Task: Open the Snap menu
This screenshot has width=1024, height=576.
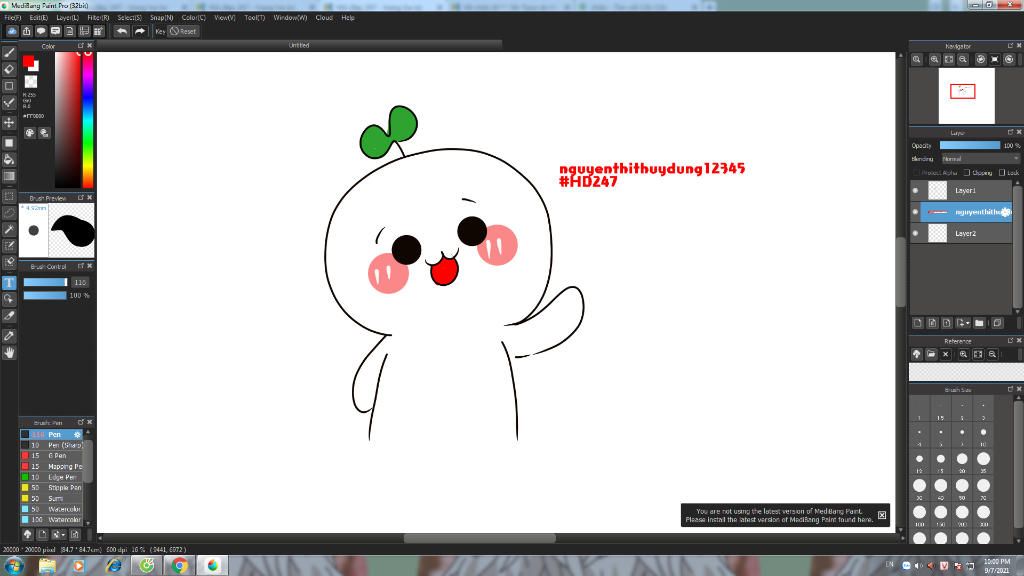Action: coord(161,18)
